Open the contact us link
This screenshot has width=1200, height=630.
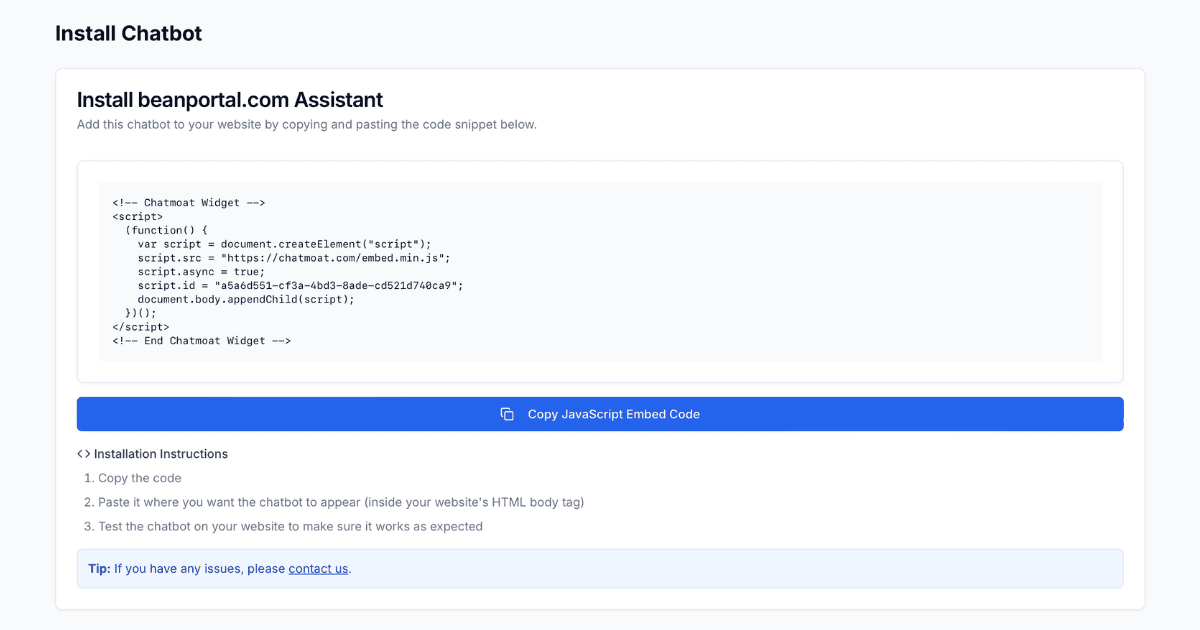point(318,569)
